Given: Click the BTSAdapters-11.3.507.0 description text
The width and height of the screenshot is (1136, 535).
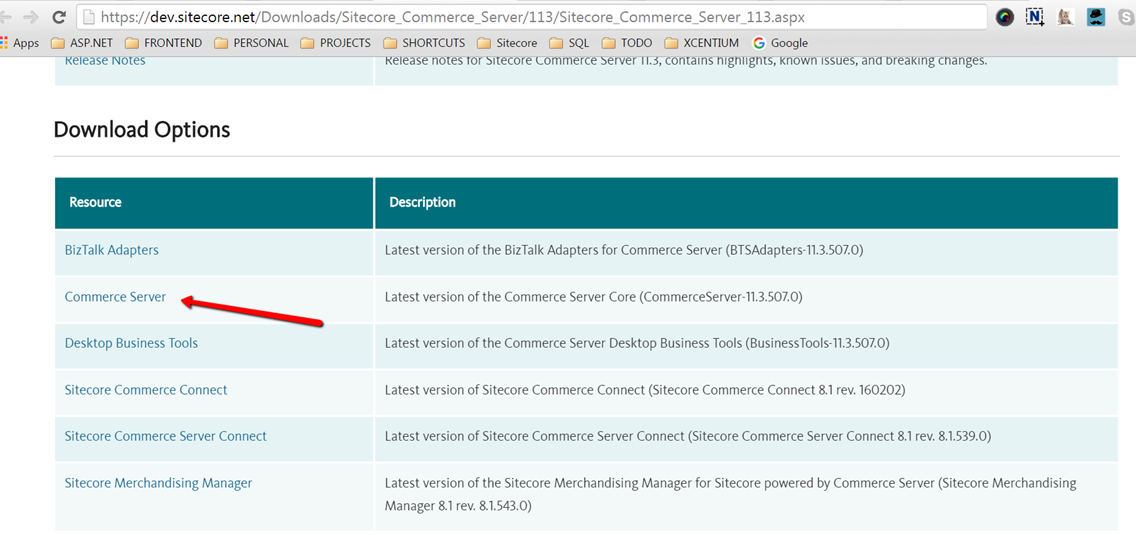Looking at the screenshot, I should 625,250.
